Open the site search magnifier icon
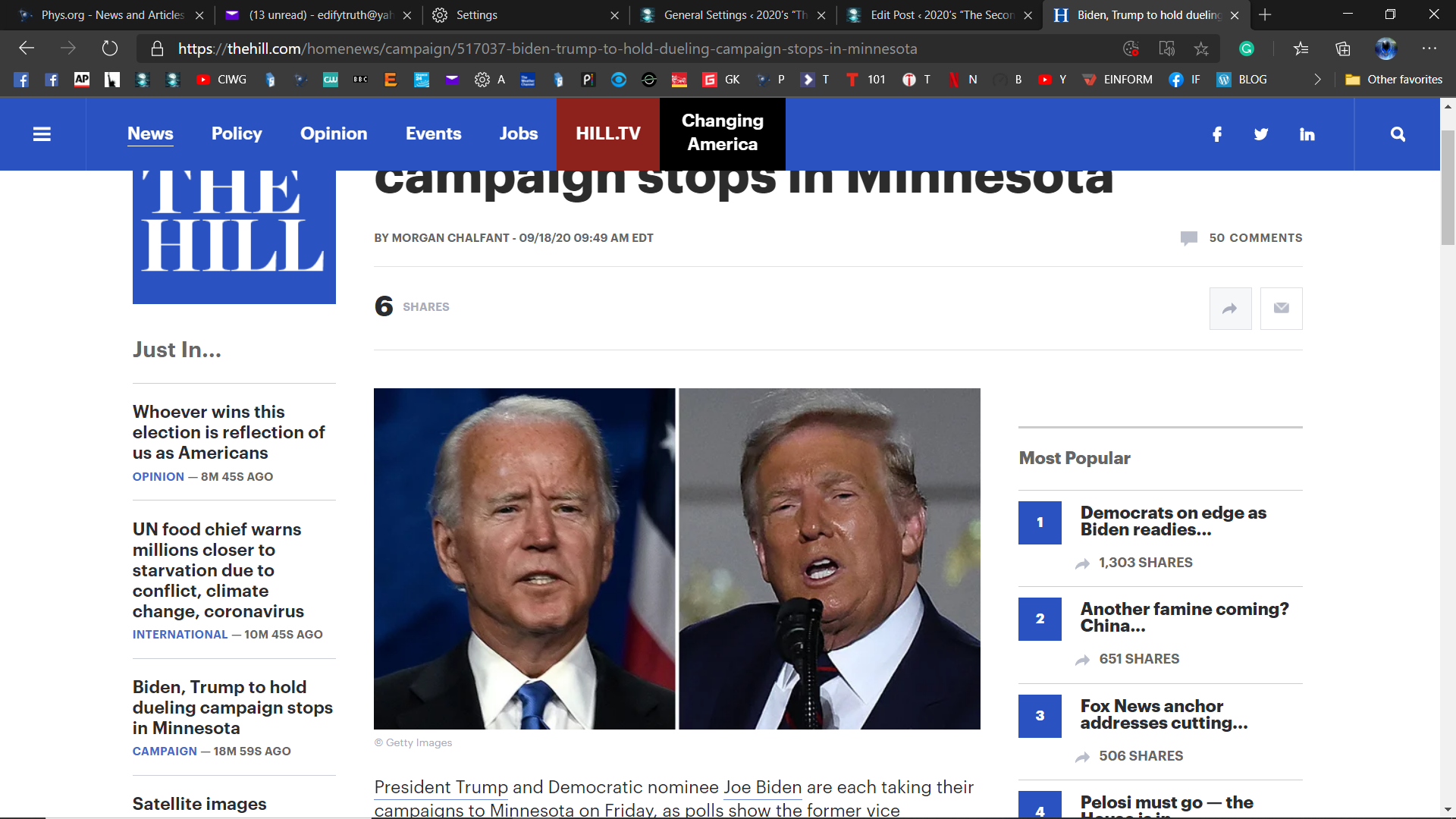 pos(1398,134)
